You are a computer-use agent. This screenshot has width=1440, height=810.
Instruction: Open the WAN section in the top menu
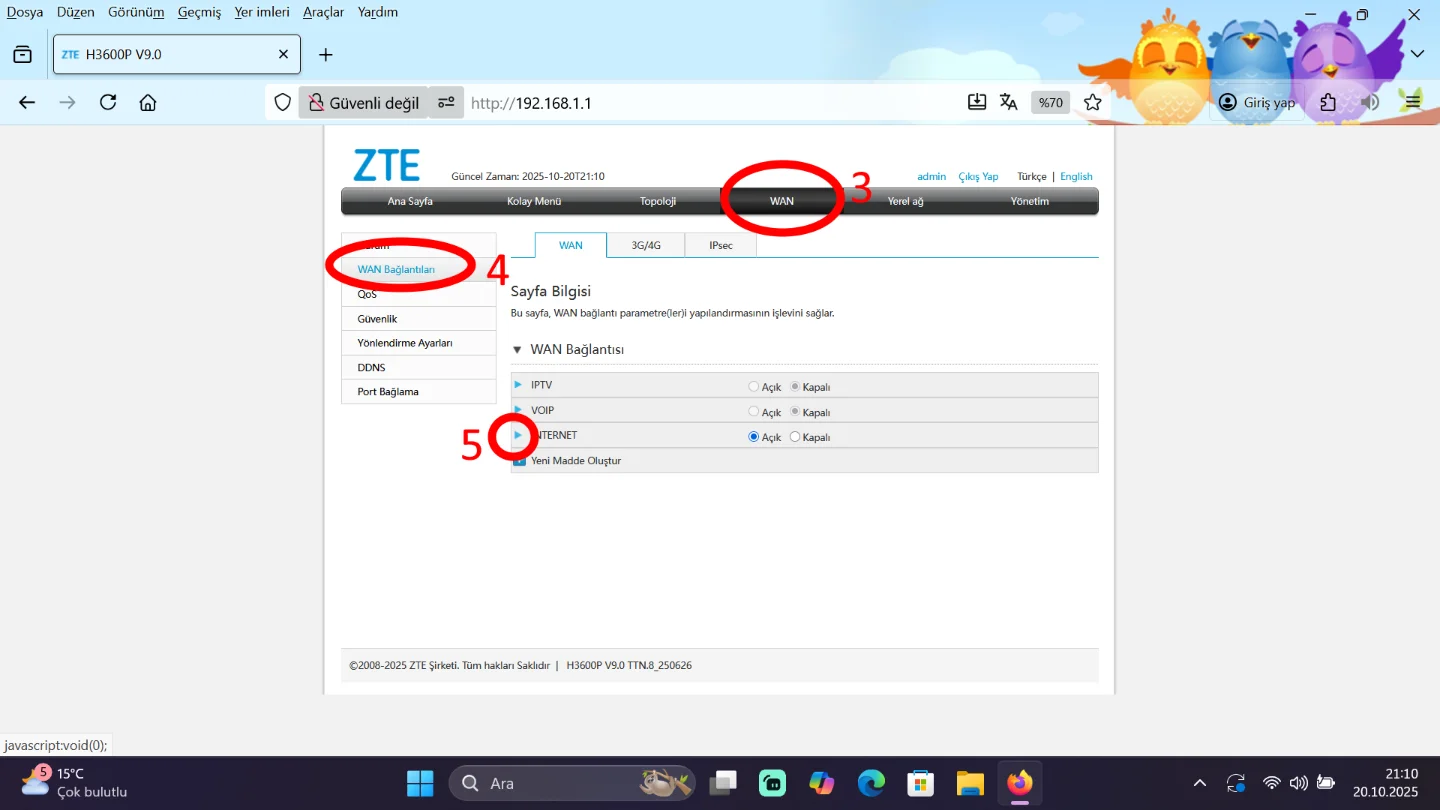[782, 201]
